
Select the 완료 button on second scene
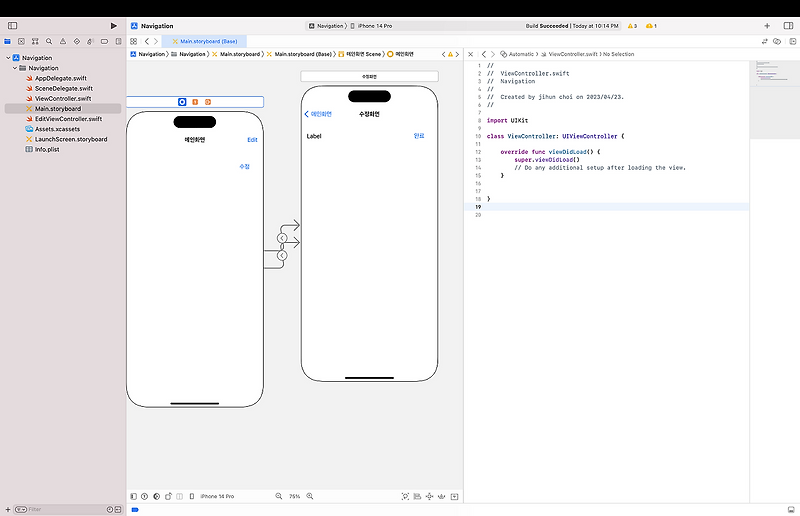[419, 136]
